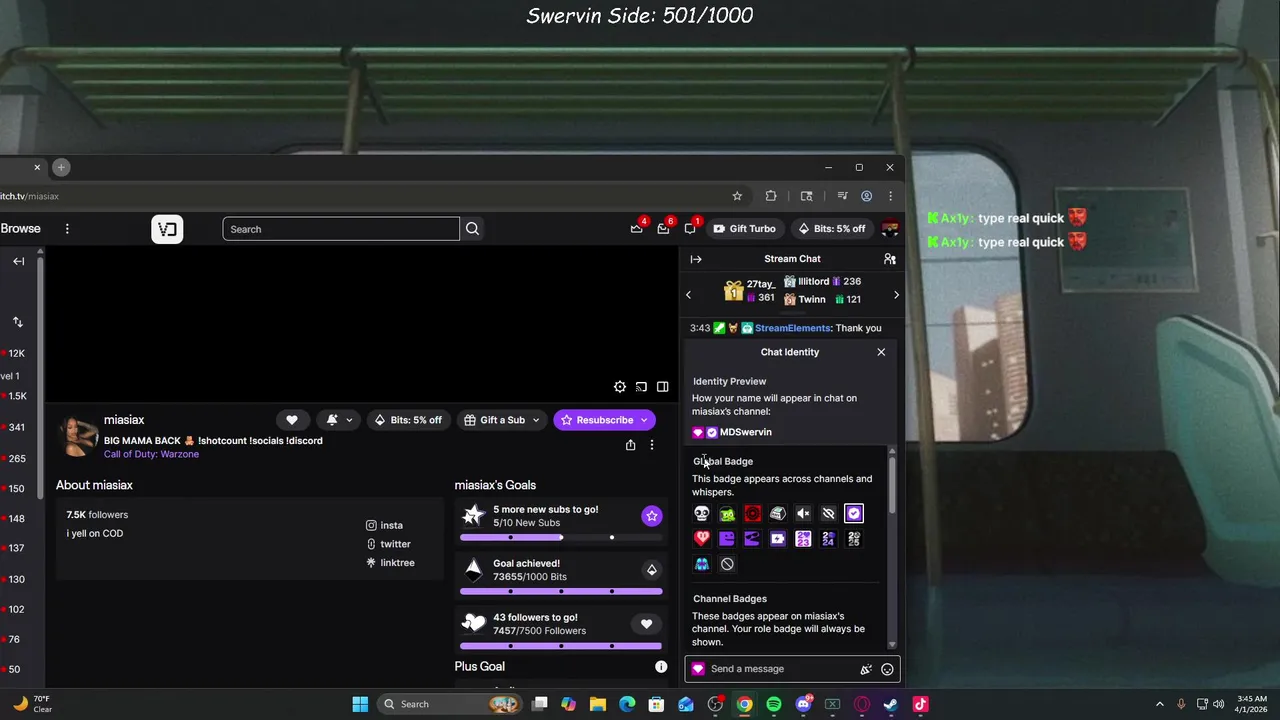Click the sidebar sort arrows icon
Image resolution: width=1280 pixels, height=720 pixels.
tap(18, 322)
